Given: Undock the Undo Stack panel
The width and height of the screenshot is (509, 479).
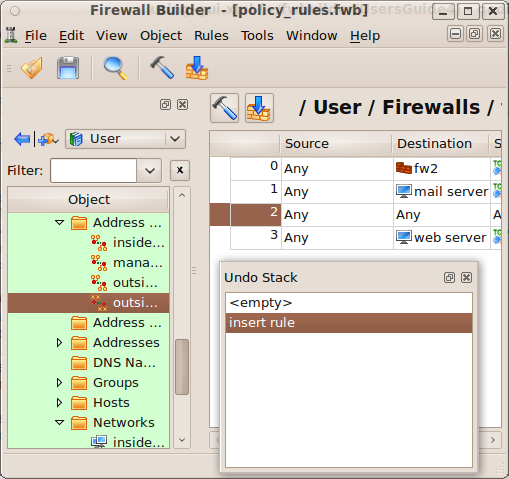Looking at the screenshot, I should [x=449, y=277].
